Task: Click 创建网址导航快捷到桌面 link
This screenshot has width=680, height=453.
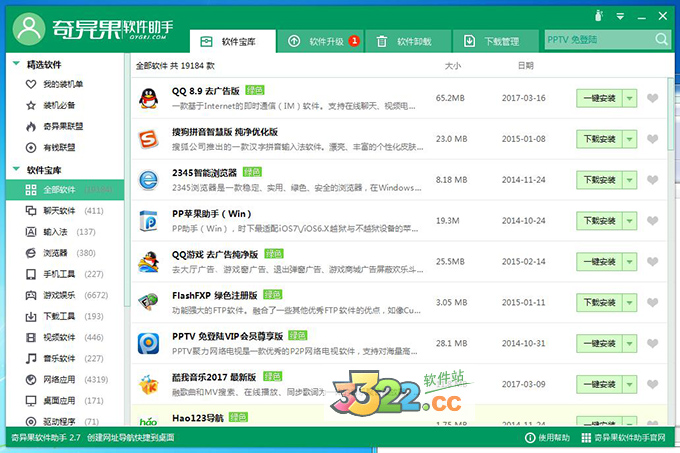Action: coord(131,437)
